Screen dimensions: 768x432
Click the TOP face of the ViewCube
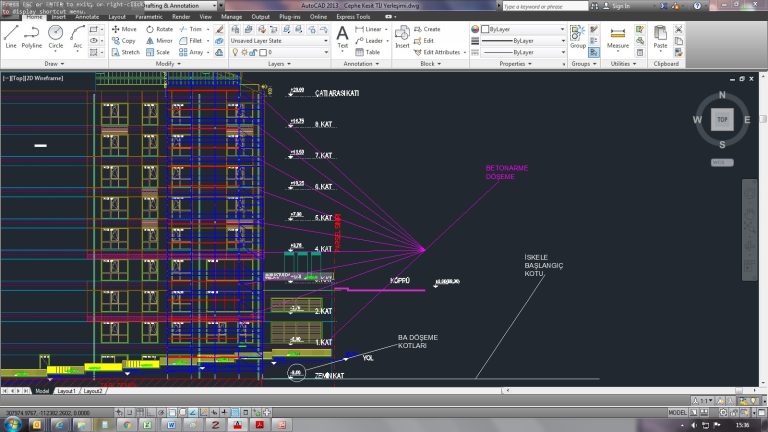coord(720,119)
